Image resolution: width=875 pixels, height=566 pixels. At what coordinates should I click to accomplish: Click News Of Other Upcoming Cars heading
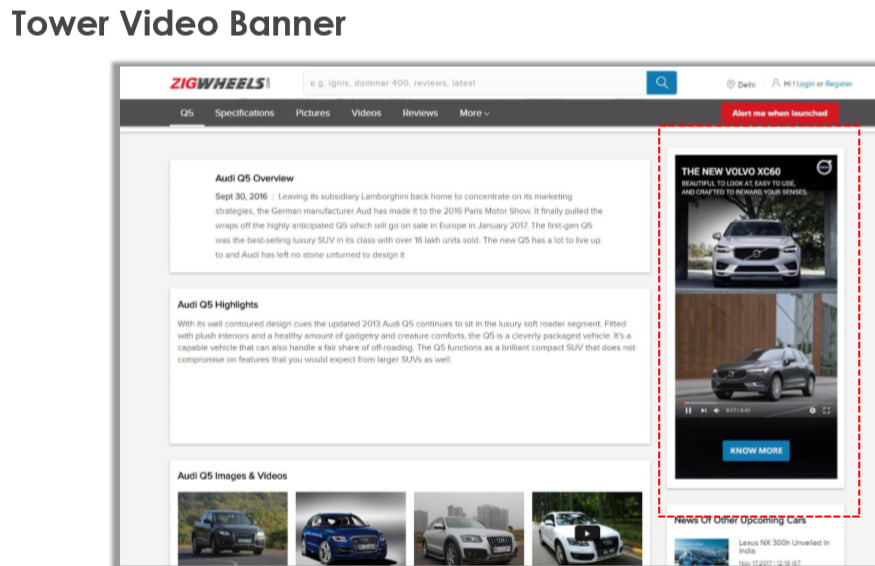point(740,520)
